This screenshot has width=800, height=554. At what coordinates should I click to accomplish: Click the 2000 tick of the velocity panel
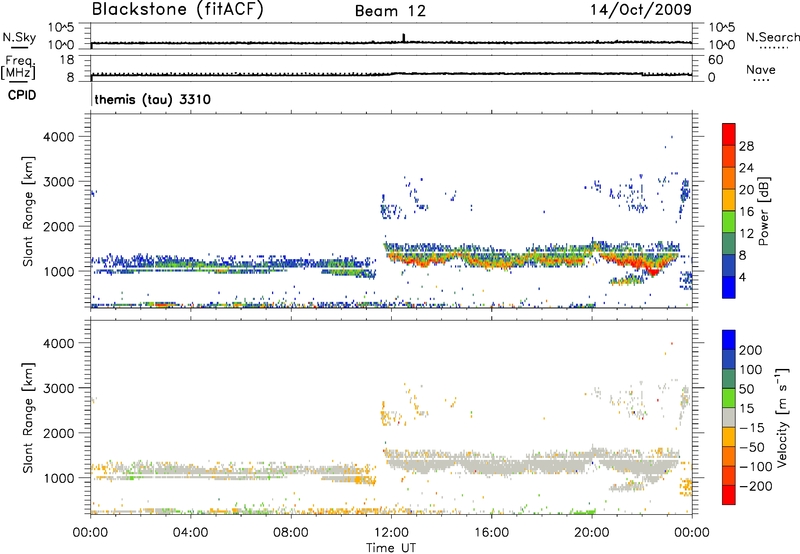tap(59, 433)
